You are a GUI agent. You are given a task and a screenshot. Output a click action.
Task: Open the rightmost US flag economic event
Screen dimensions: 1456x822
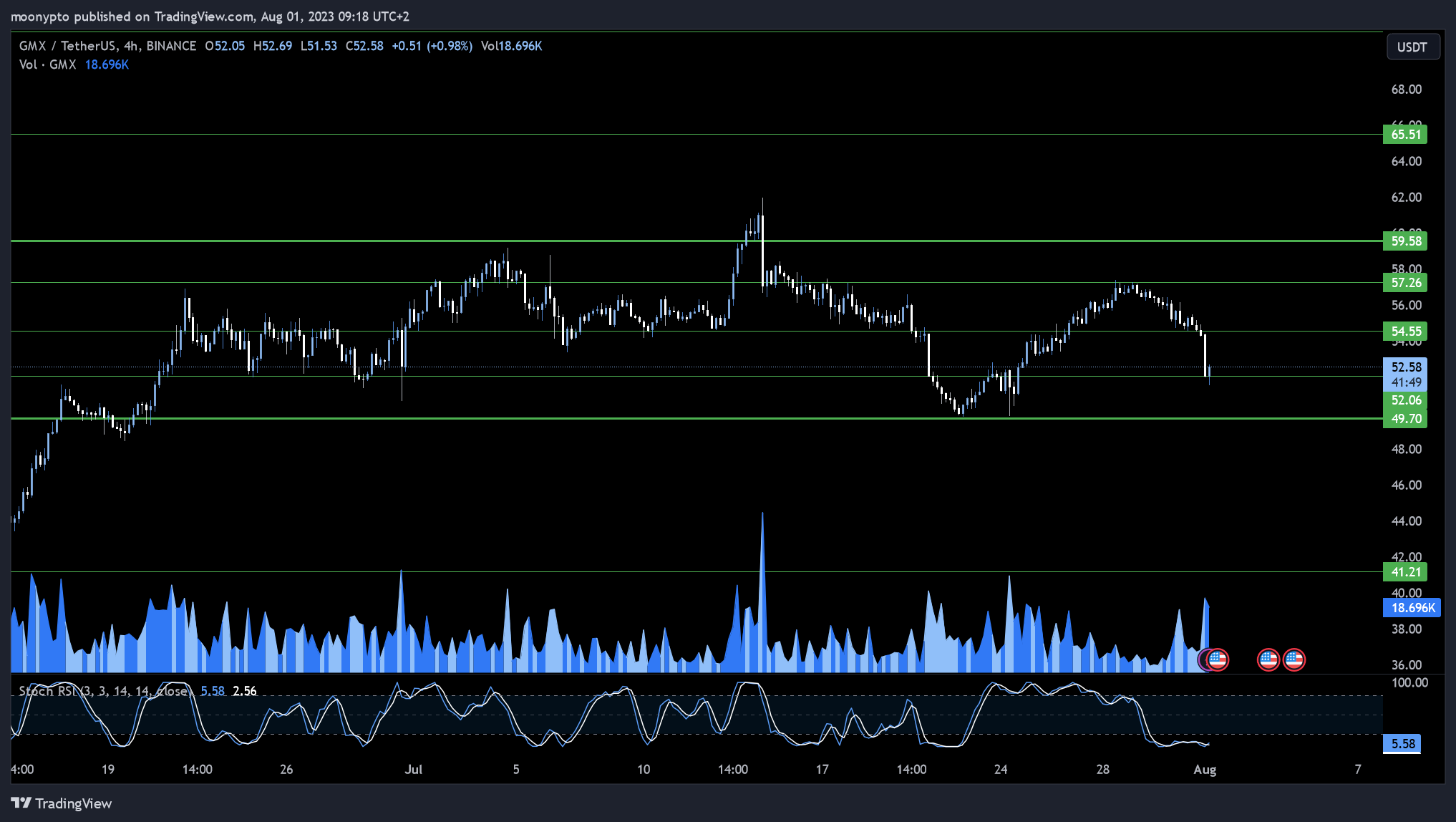pos(1294,659)
